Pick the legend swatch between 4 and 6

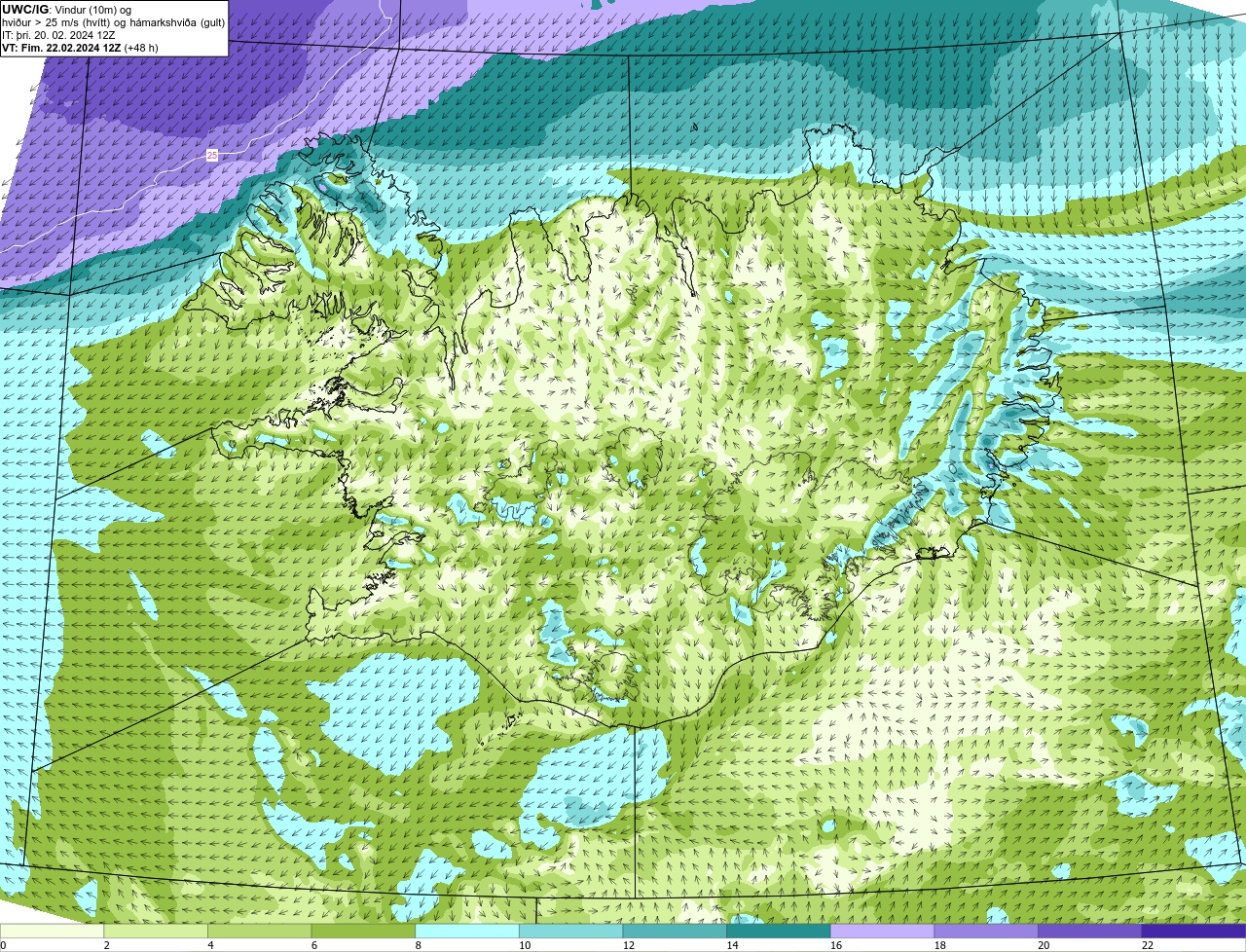(x=260, y=932)
